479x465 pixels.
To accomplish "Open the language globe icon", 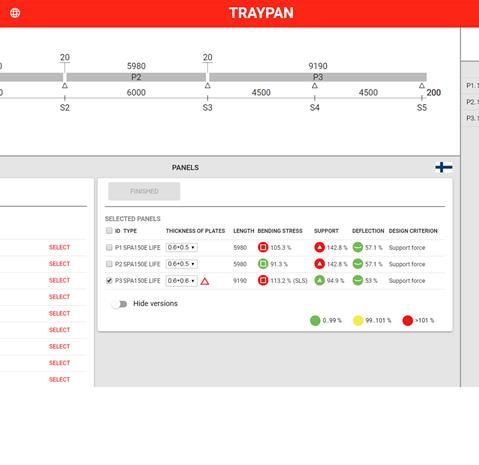I will click(x=15, y=13).
